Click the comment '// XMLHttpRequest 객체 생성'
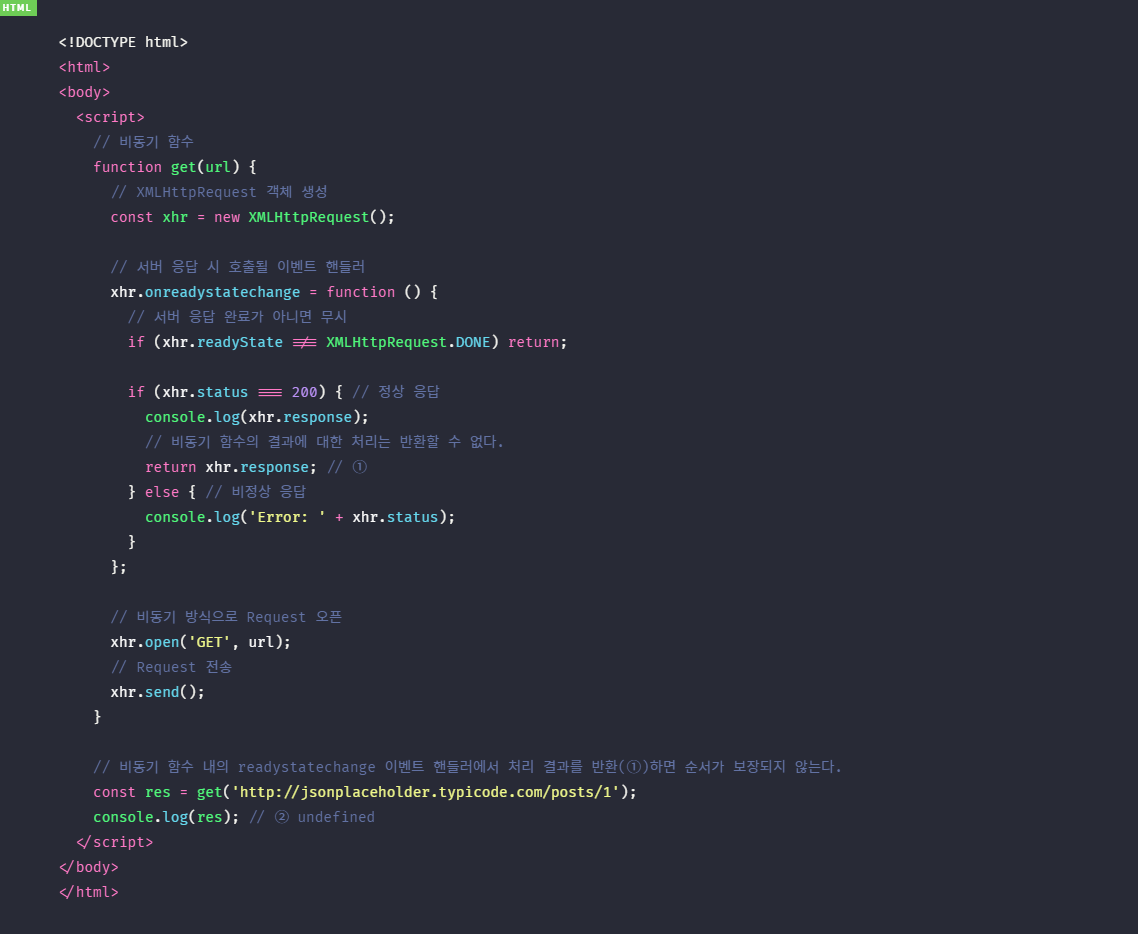The width and height of the screenshot is (1138, 934). [x=219, y=192]
